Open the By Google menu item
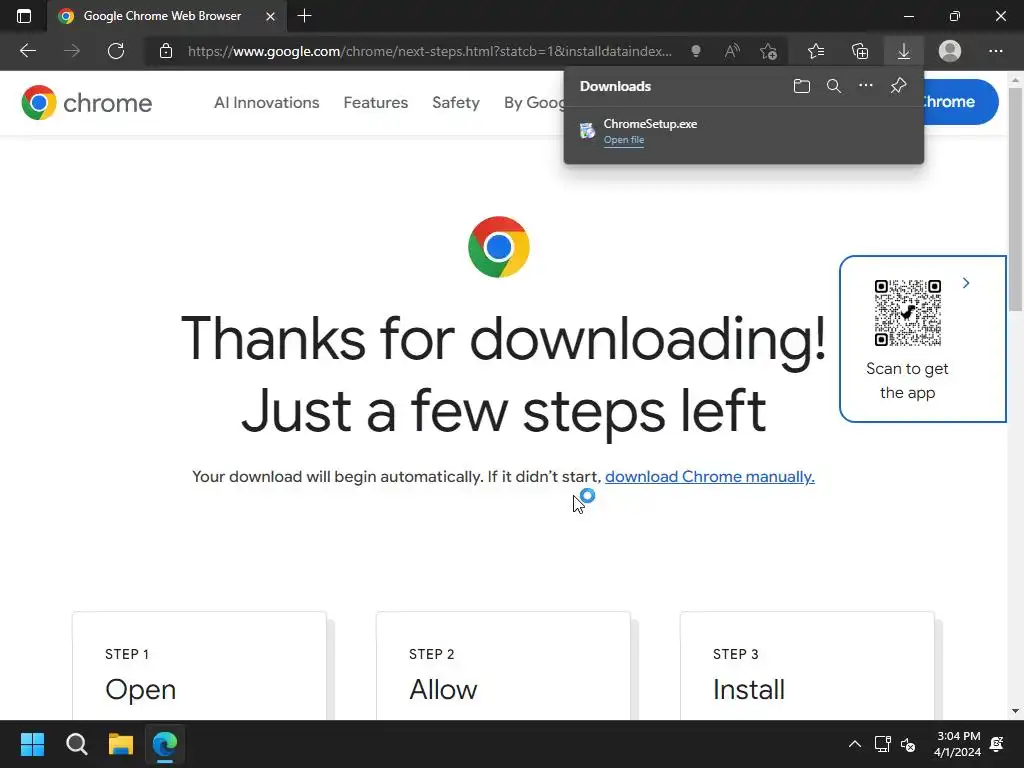Image resolution: width=1024 pixels, height=768 pixels. (534, 103)
